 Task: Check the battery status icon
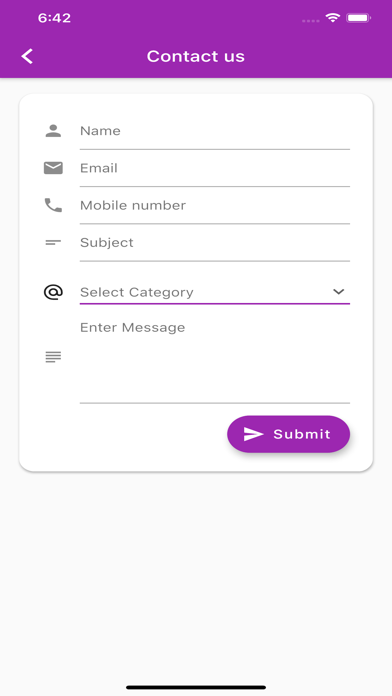click(359, 18)
